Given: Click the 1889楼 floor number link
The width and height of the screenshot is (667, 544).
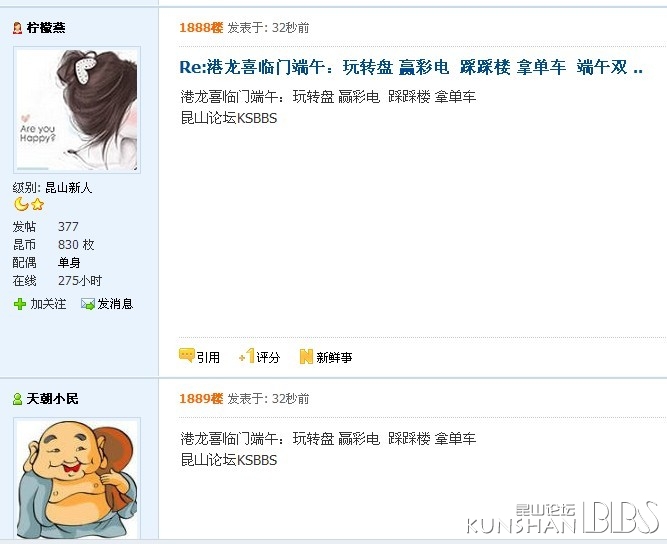Looking at the screenshot, I should 201,399.
